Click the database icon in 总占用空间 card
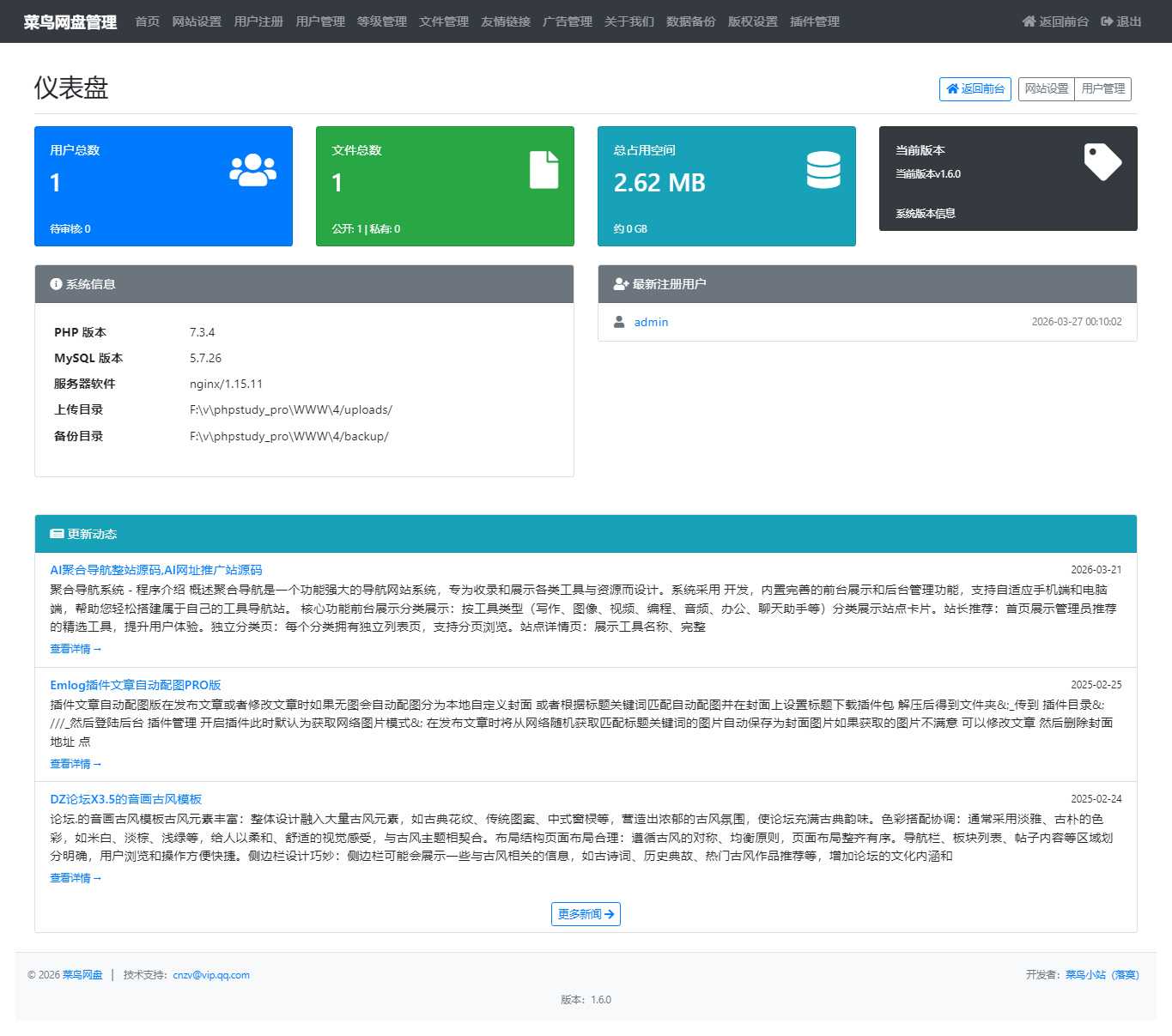This screenshot has width=1172, height=1036. 823,170
